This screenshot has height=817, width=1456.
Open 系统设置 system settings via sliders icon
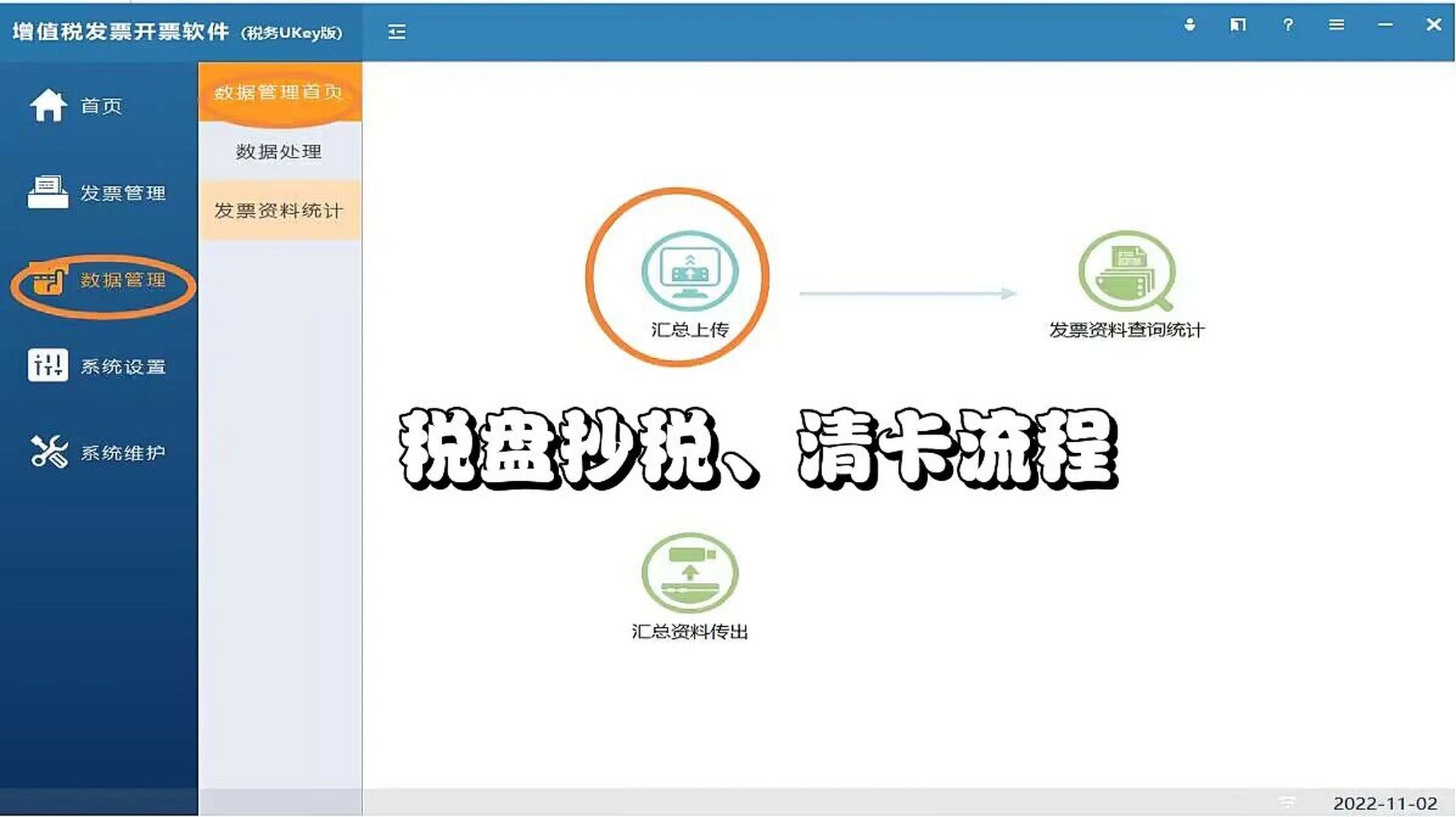[x=47, y=365]
